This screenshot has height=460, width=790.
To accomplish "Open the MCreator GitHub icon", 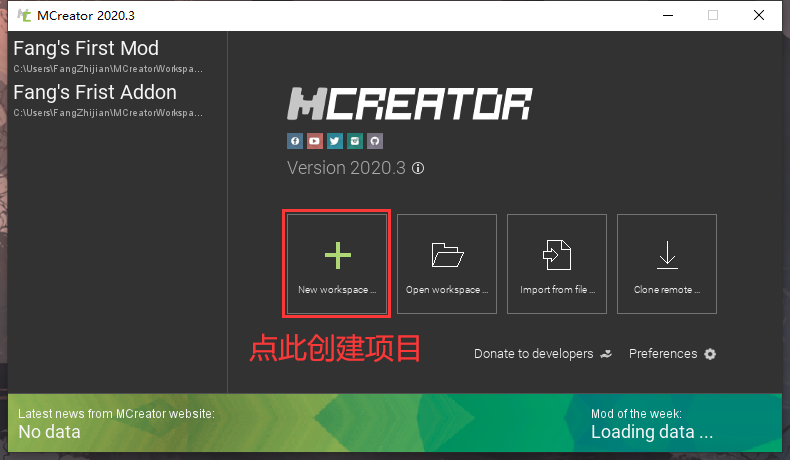I will 375,141.
